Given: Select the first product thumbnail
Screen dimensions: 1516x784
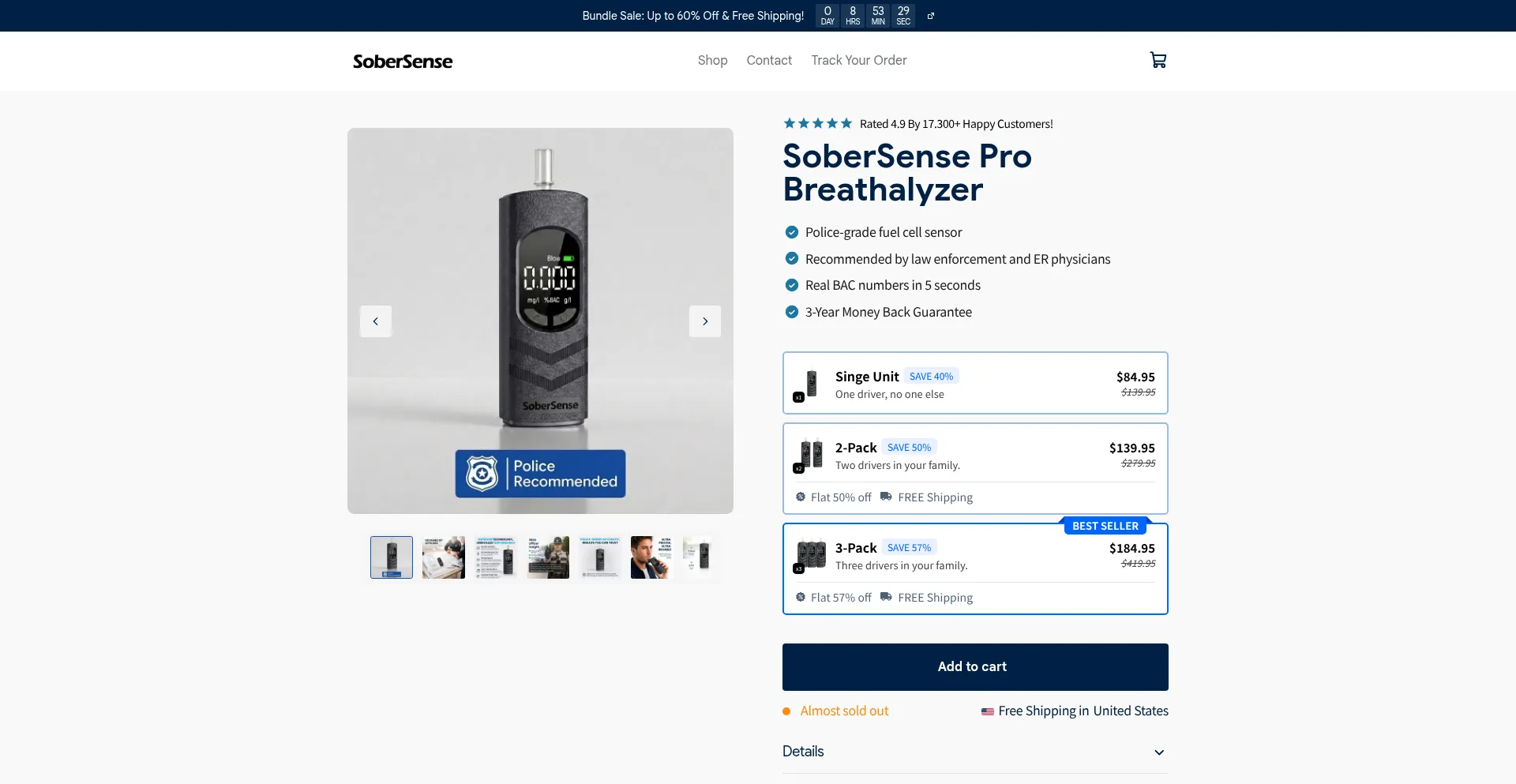Looking at the screenshot, I should pos(392,557).
